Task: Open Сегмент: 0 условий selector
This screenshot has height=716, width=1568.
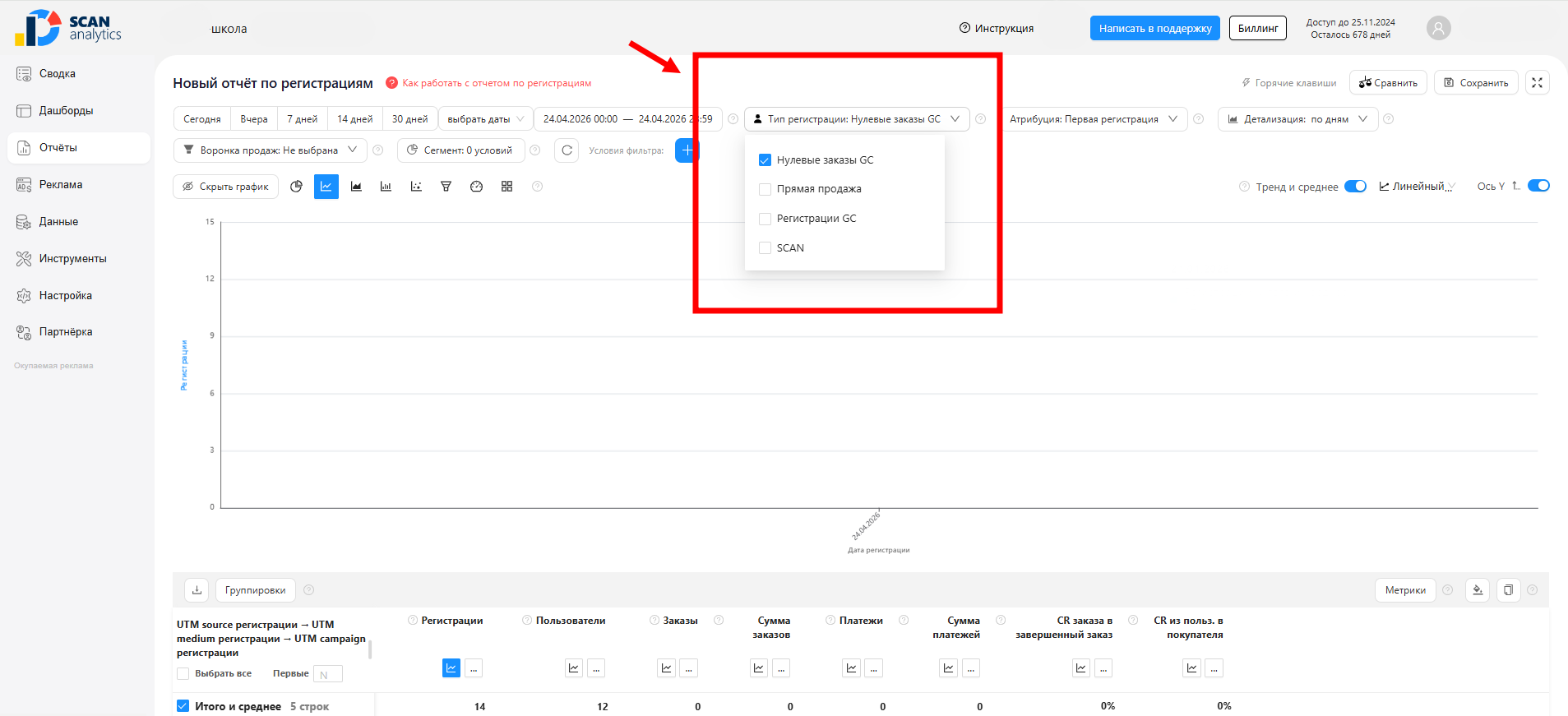Action: click(461, 150)
